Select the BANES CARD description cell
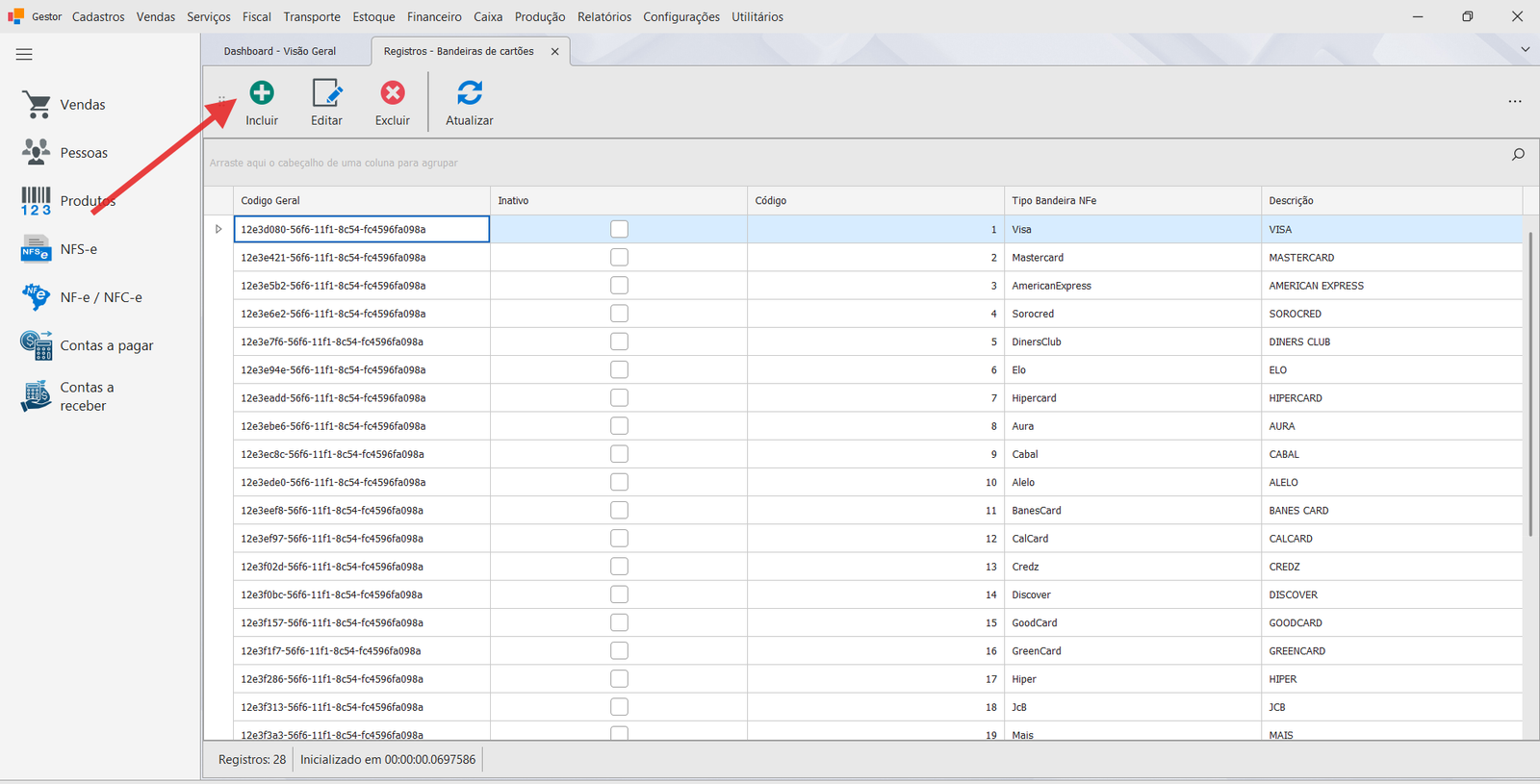The height and width of the screenshot is (784, 1540). tap(1392, 510)
